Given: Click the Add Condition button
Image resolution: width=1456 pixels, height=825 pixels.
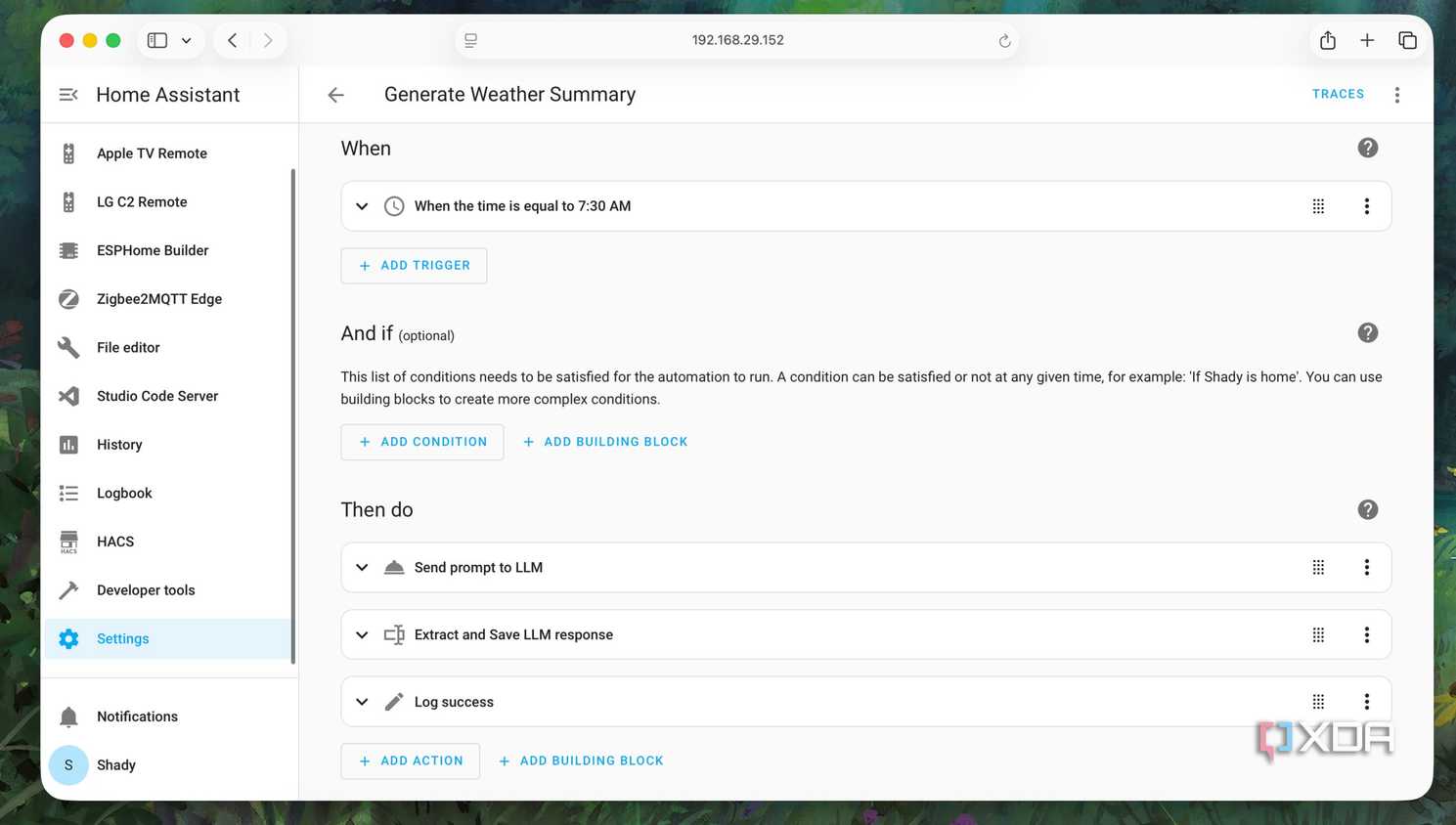Looking at the screenshot, I should (422, 442).
